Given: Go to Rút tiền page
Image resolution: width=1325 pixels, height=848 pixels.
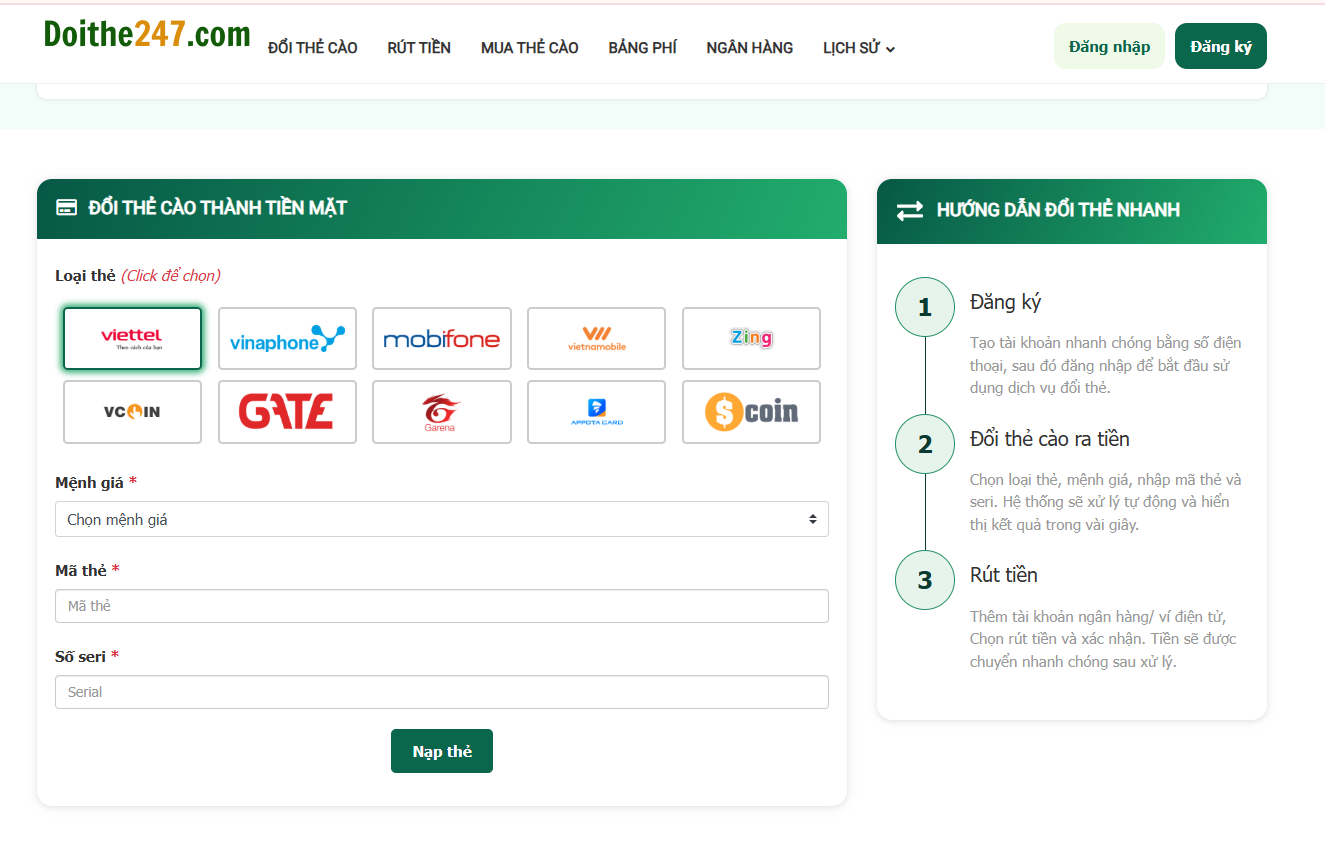Looking at the screenshot, I should (x=419, y=48).
